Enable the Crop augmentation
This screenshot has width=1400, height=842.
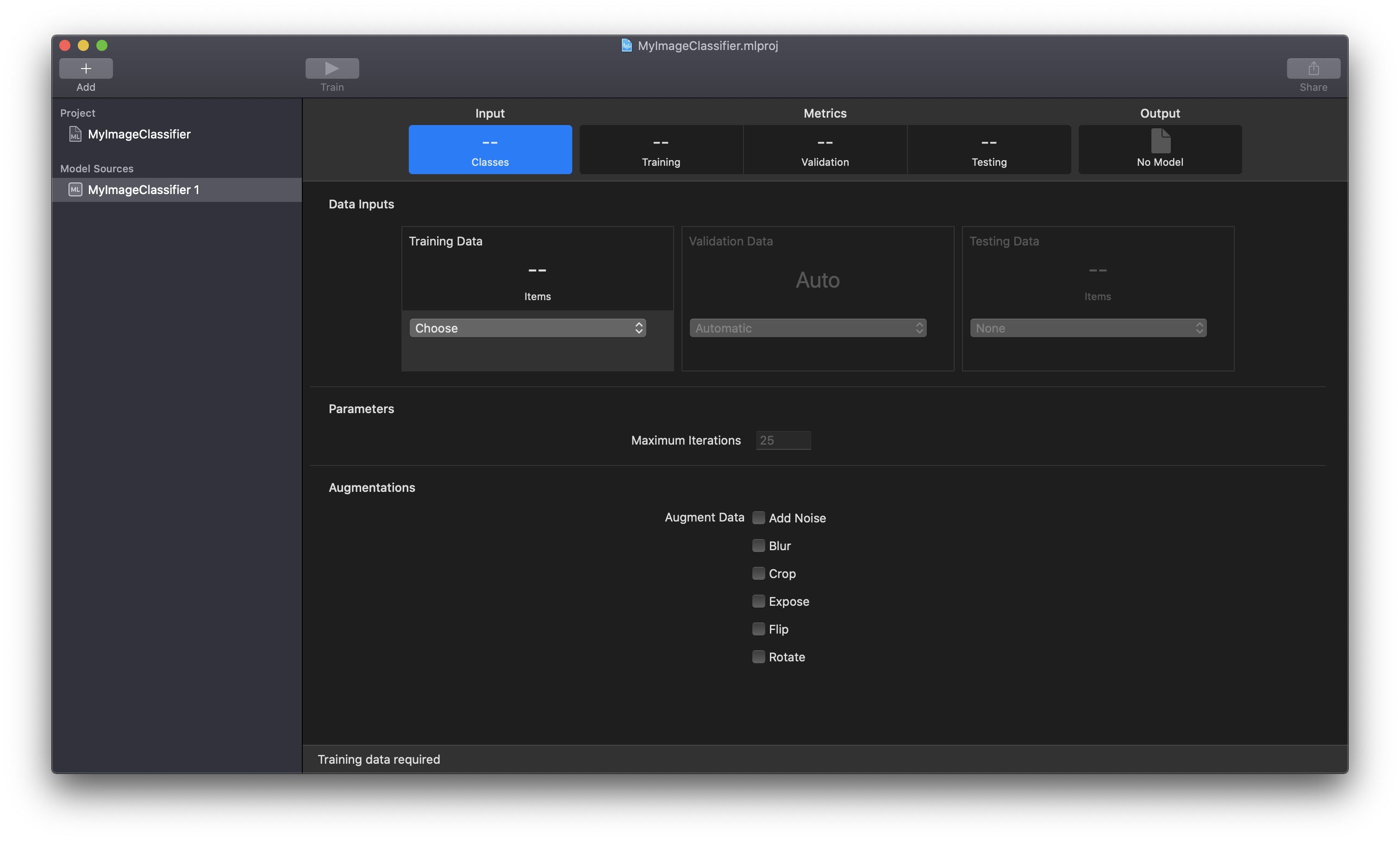pos(758,573)
